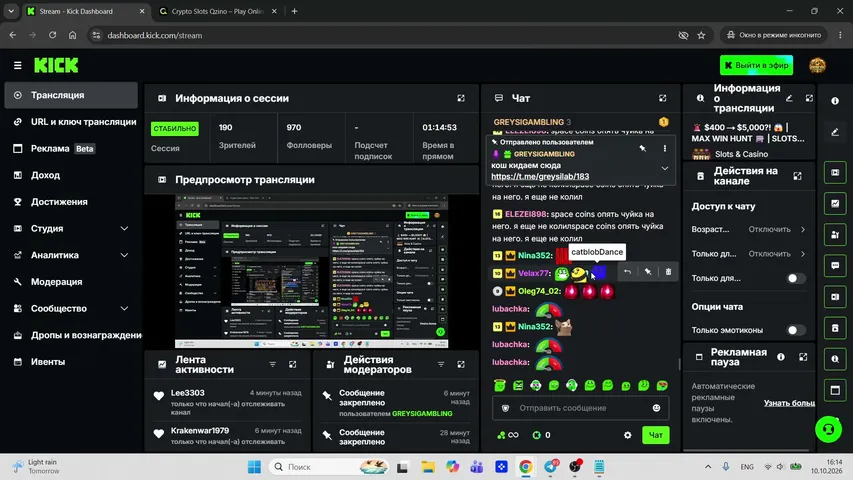Expand the Chat panel to fullscreen

click(663, 98)
